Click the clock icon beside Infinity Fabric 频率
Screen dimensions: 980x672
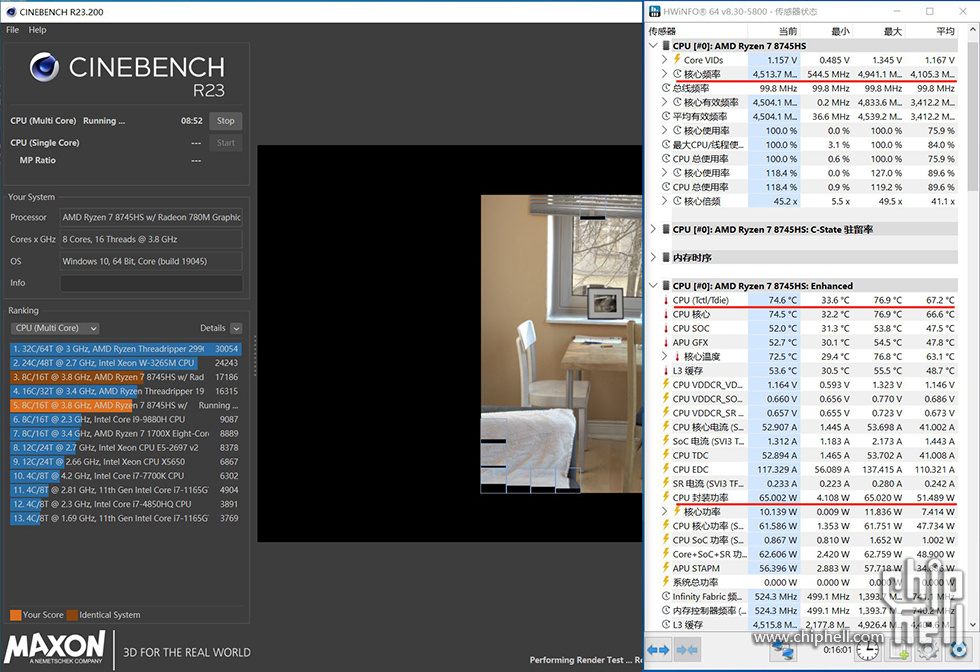[666, 596]
